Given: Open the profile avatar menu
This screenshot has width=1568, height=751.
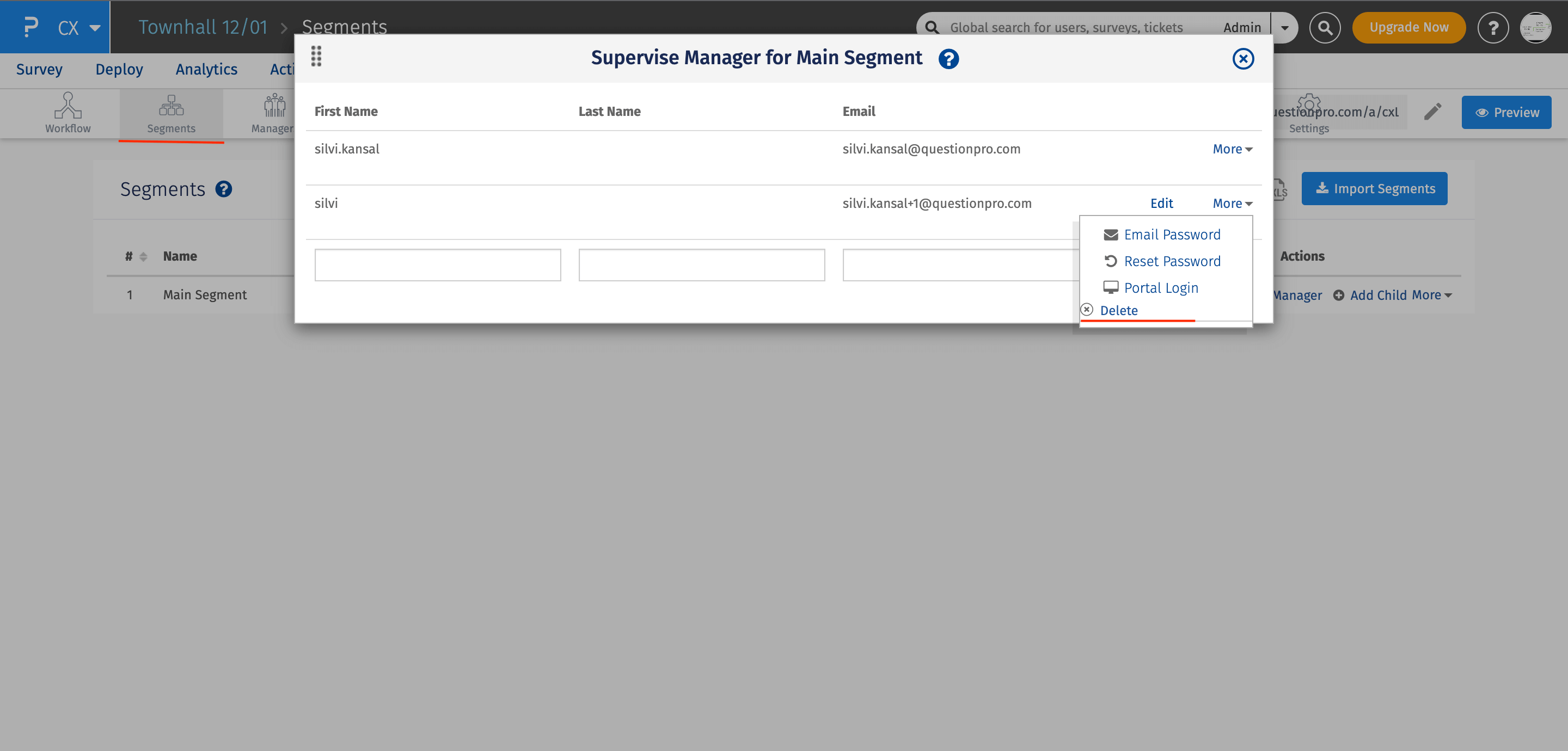Looking at the screenshot, I should tap(1536, 27).
